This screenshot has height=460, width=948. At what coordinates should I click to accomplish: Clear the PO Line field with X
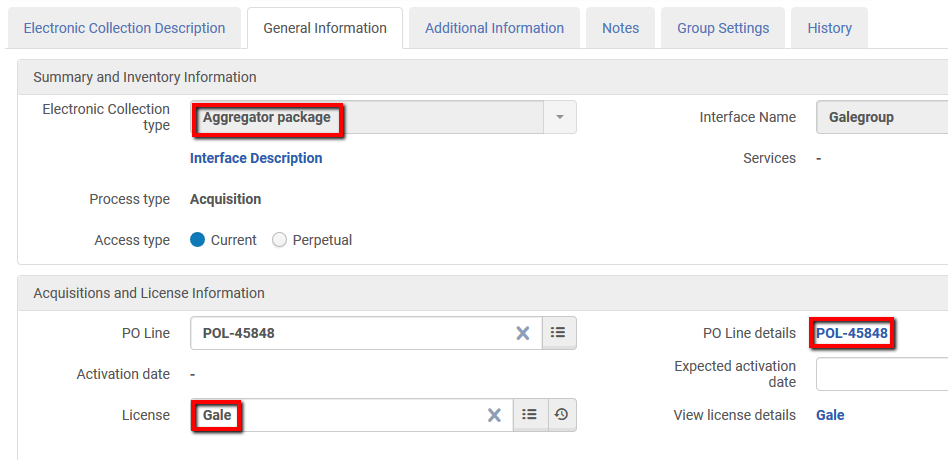pos(522,333)
